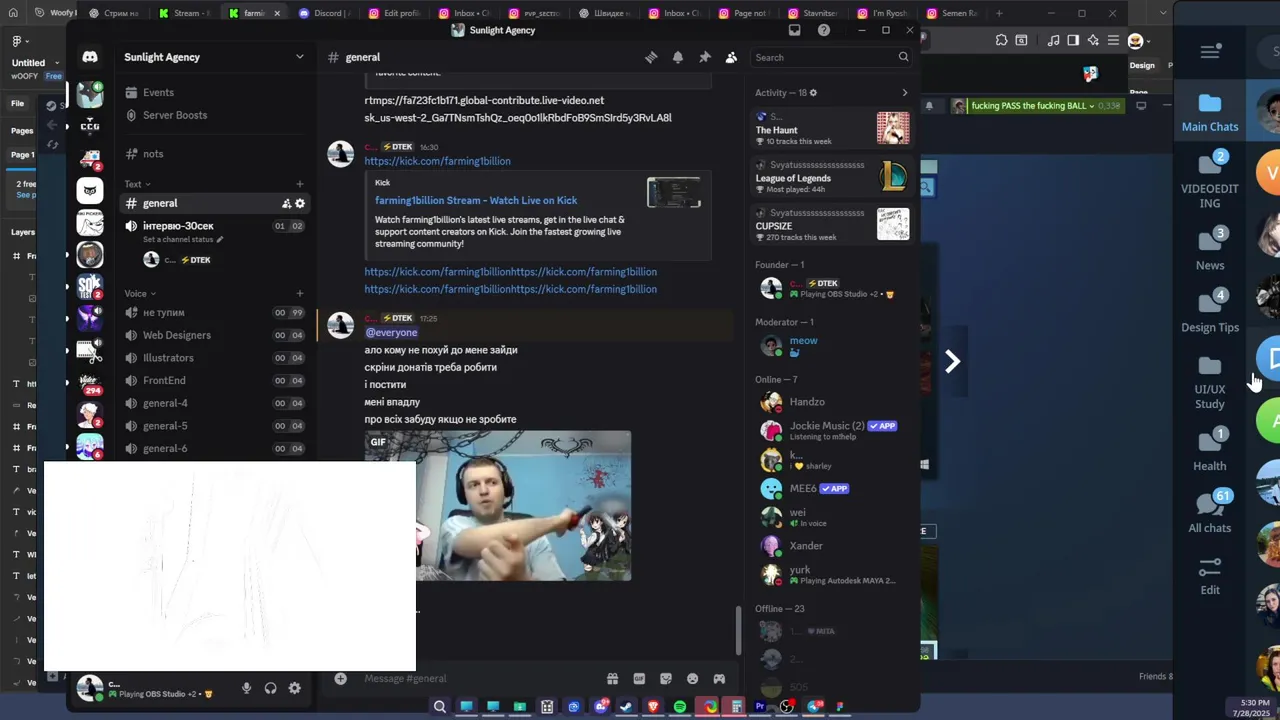Open Activity settings gear in member list
Viewport: 1280px width, 720px height.
813,93
